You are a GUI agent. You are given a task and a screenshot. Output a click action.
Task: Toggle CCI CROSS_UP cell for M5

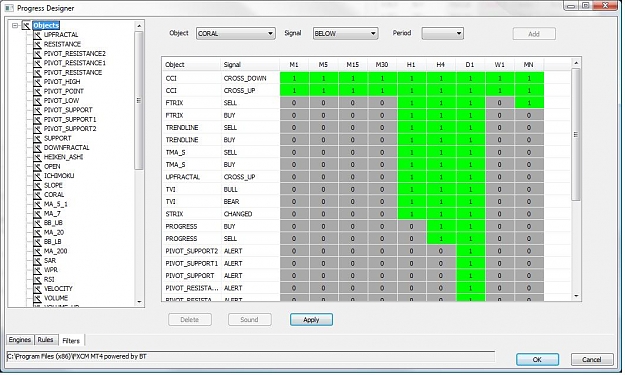click(323, 91)
